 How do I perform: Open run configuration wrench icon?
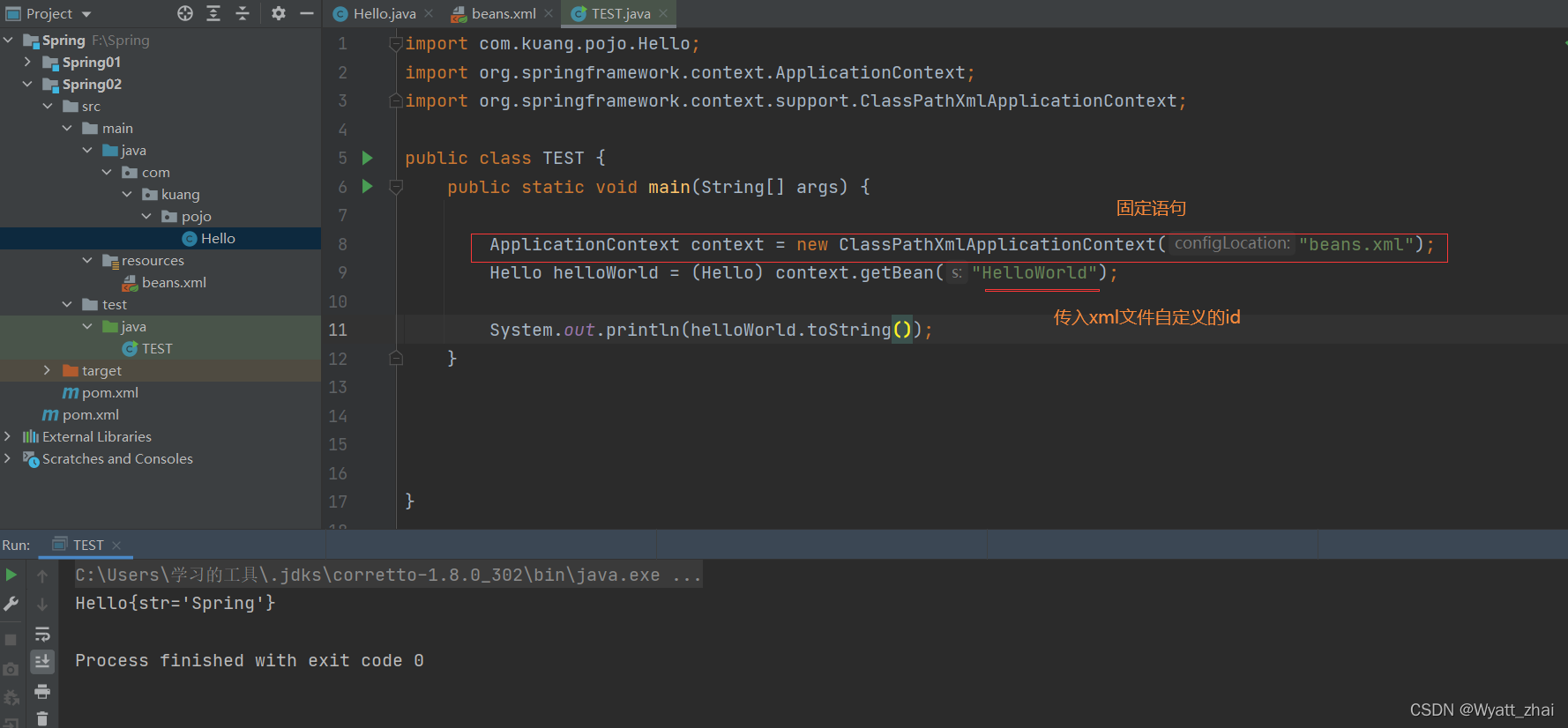[11, 604]
